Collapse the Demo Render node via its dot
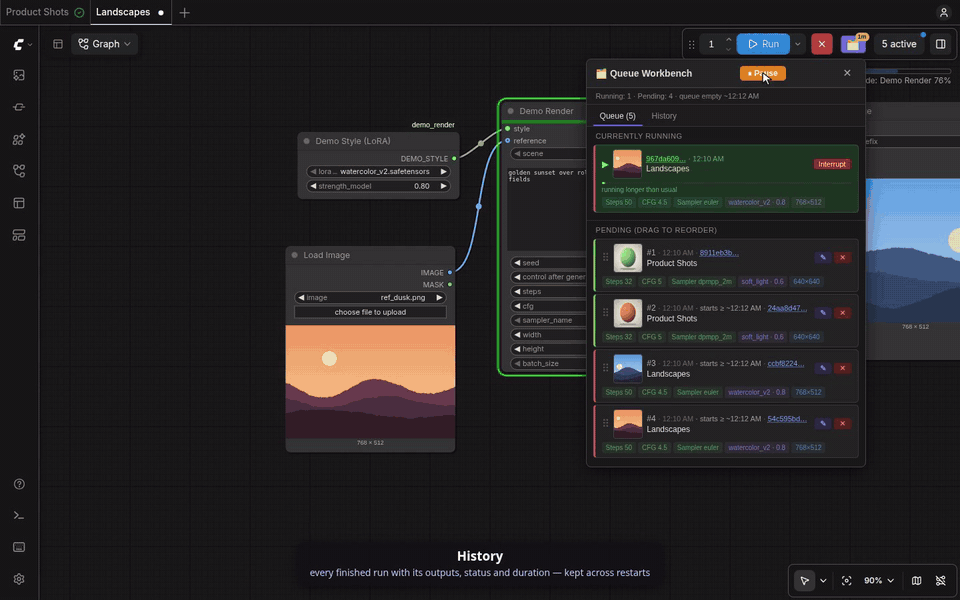Viewport: 960px width, 600px height. pos(511,111)
